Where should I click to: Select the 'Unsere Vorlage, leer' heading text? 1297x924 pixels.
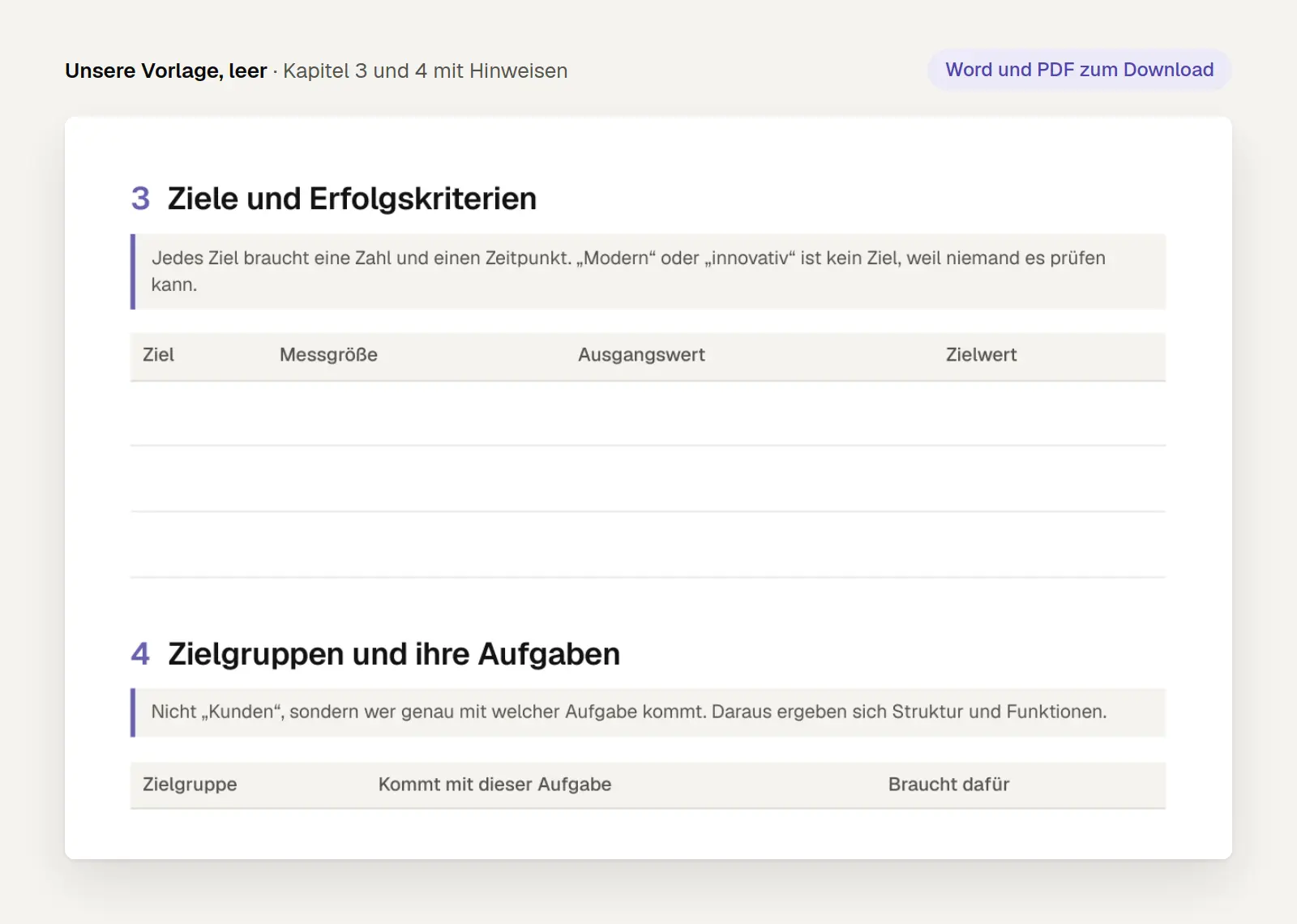pyautogui.click(x=166, y=71)
